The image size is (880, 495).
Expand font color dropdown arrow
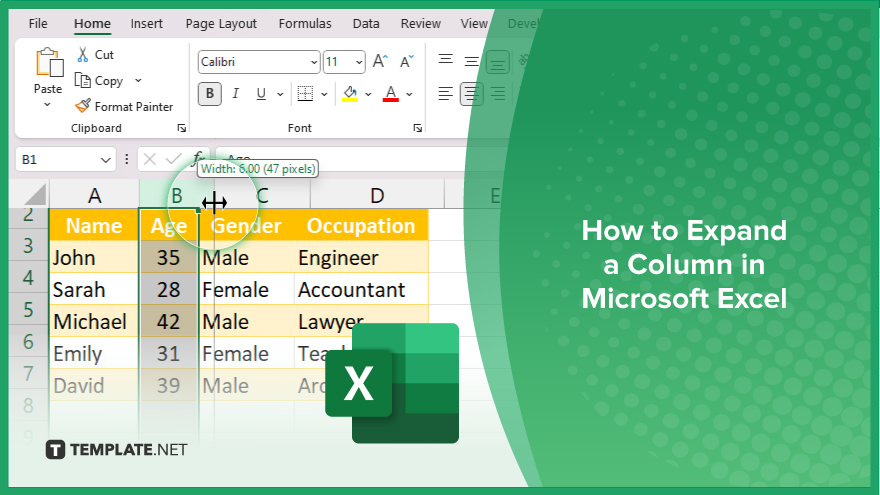click(410, 94)
